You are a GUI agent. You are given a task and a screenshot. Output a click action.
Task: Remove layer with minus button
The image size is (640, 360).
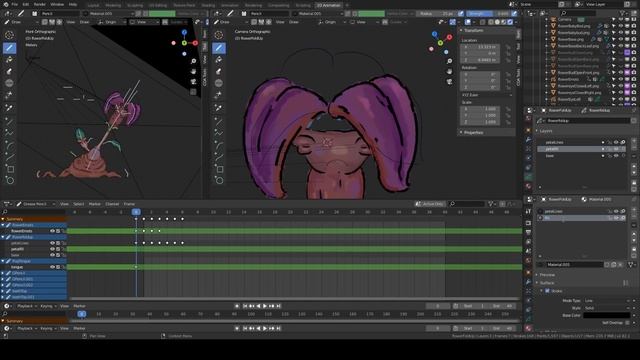(x=634, y=149)
